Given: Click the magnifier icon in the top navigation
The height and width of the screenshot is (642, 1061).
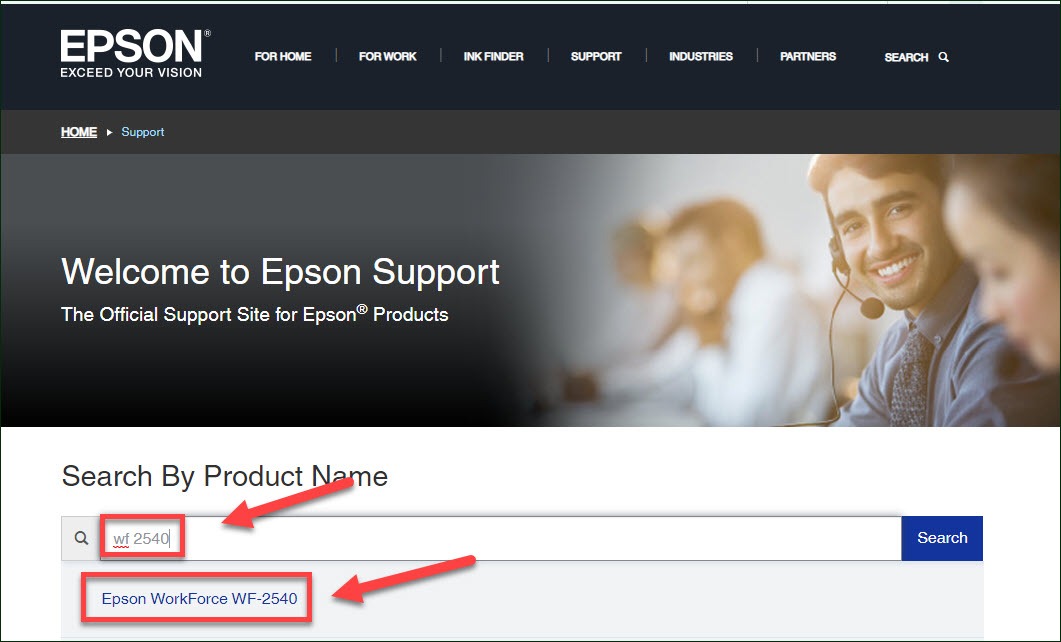Looking at the screenshot, I should tap(944, 57).
